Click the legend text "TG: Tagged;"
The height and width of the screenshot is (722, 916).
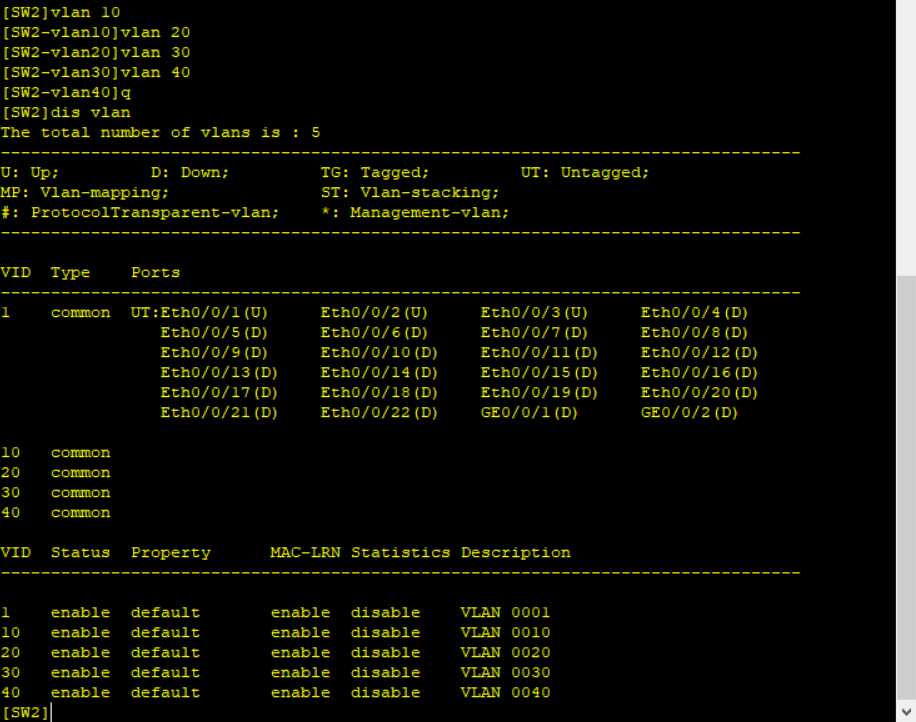375,172
